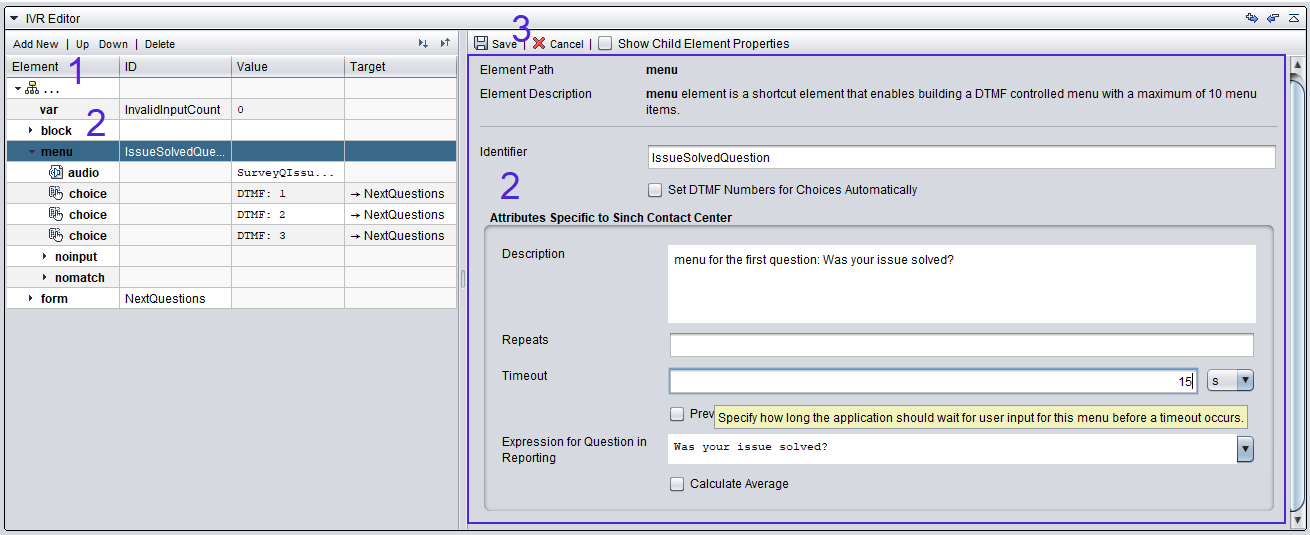The width and height of the screenshot is (1310, 535).
Task: Expand the noinput tree node
Action: (44, 257)
